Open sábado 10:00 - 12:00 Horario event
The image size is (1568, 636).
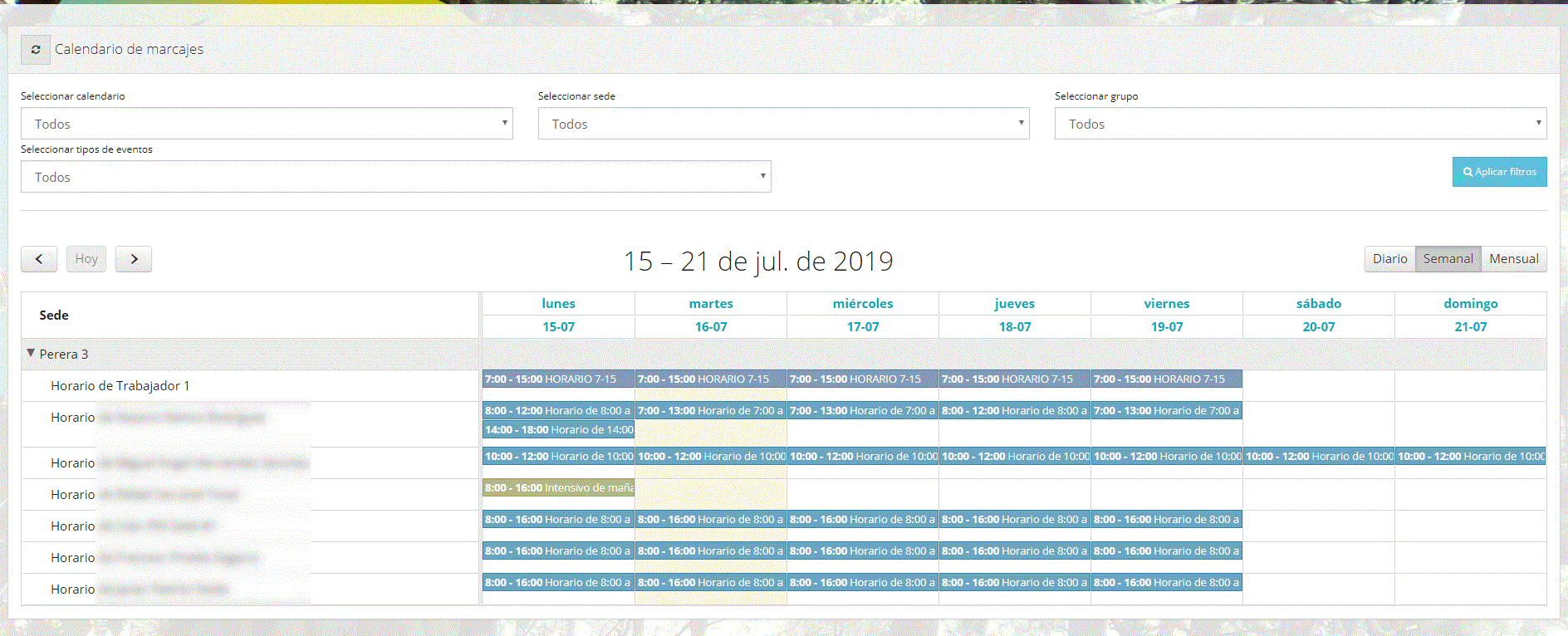tap(1319, 457)
